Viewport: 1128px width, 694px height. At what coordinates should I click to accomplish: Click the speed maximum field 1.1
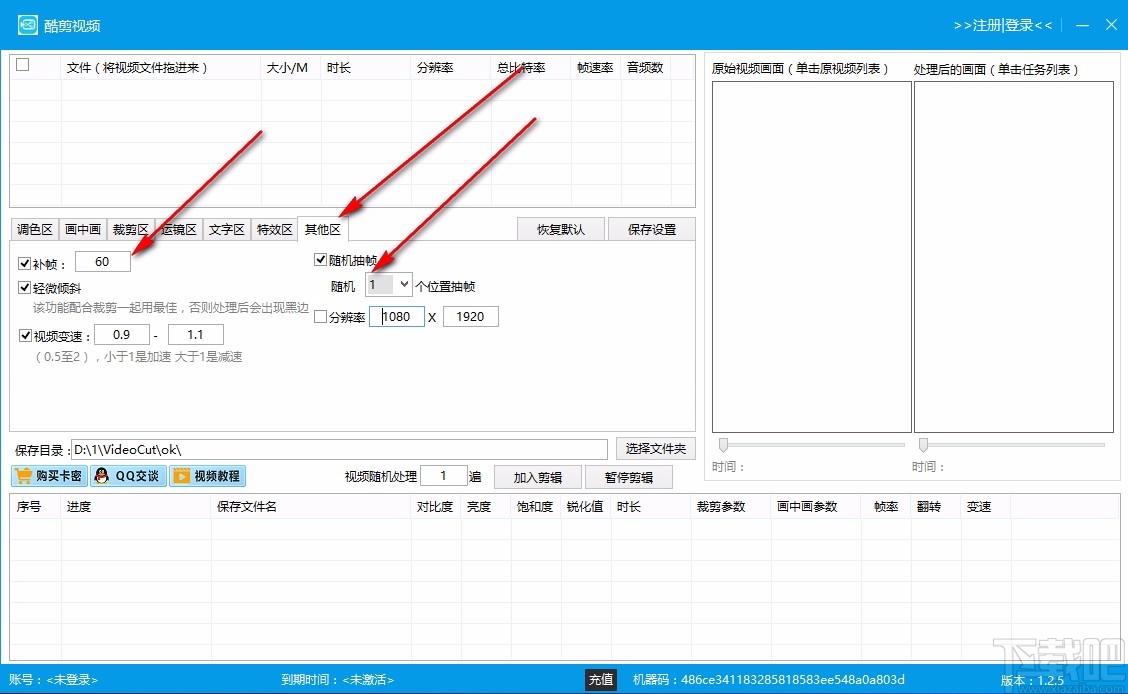click(x=196, y=334)
